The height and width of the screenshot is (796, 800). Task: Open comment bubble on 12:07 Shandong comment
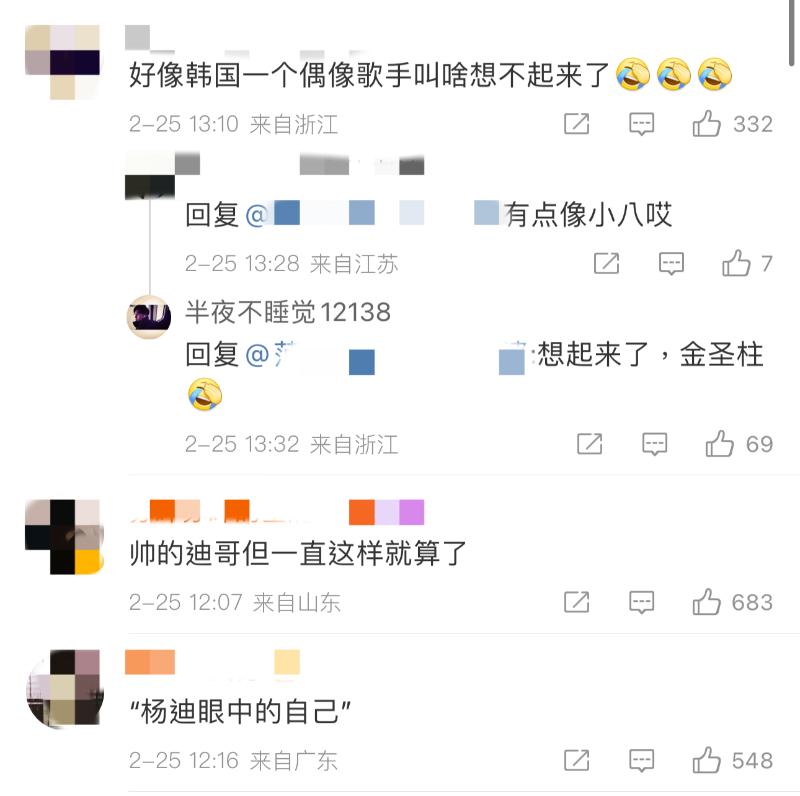(x=641, y=602)
